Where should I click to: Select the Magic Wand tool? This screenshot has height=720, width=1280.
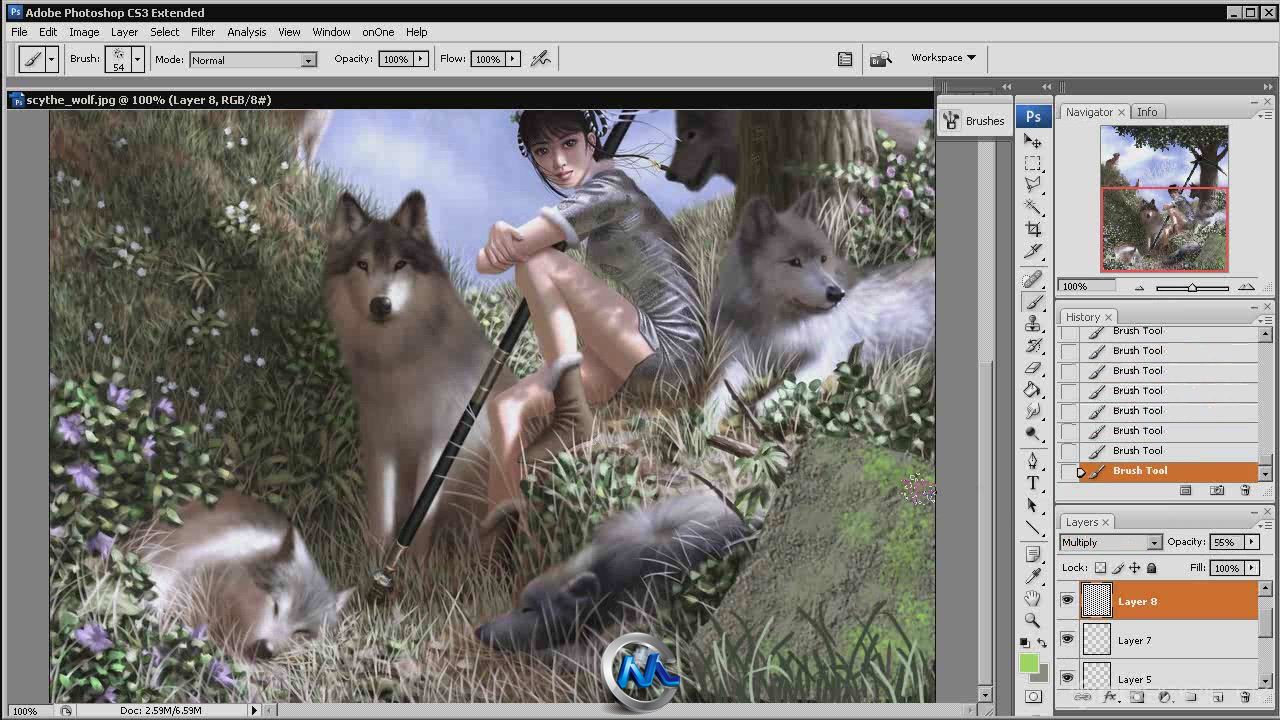pyautogui.click(x=1033, y=207)
